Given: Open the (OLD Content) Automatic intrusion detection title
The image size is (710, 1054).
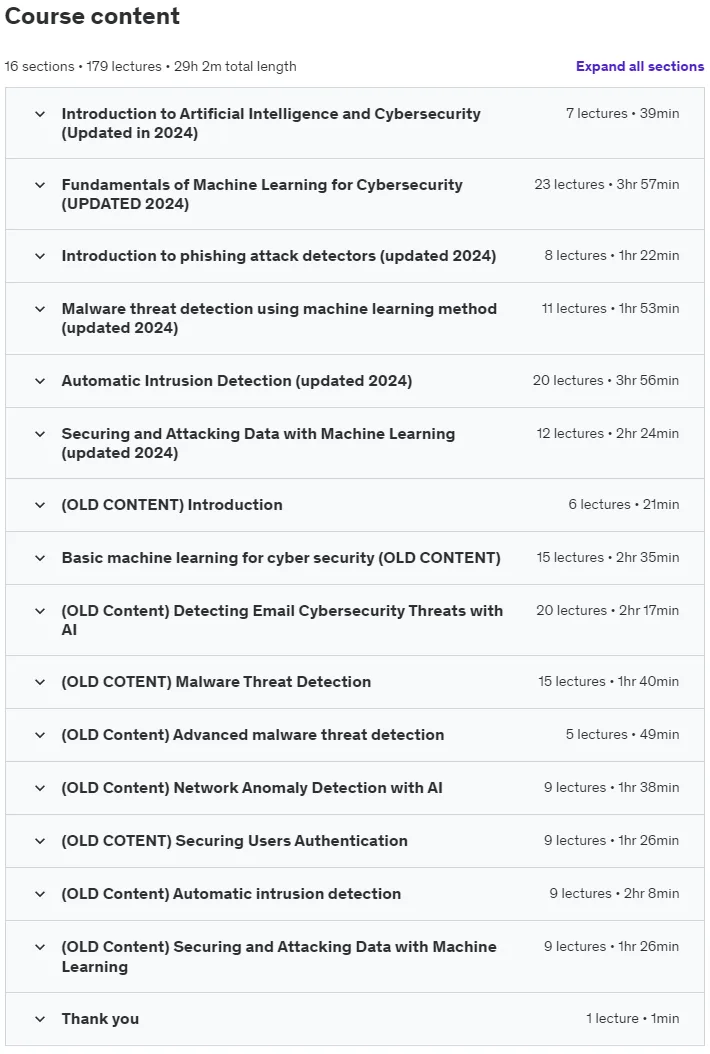Looking at the screenshot, I should pos(231,894).
